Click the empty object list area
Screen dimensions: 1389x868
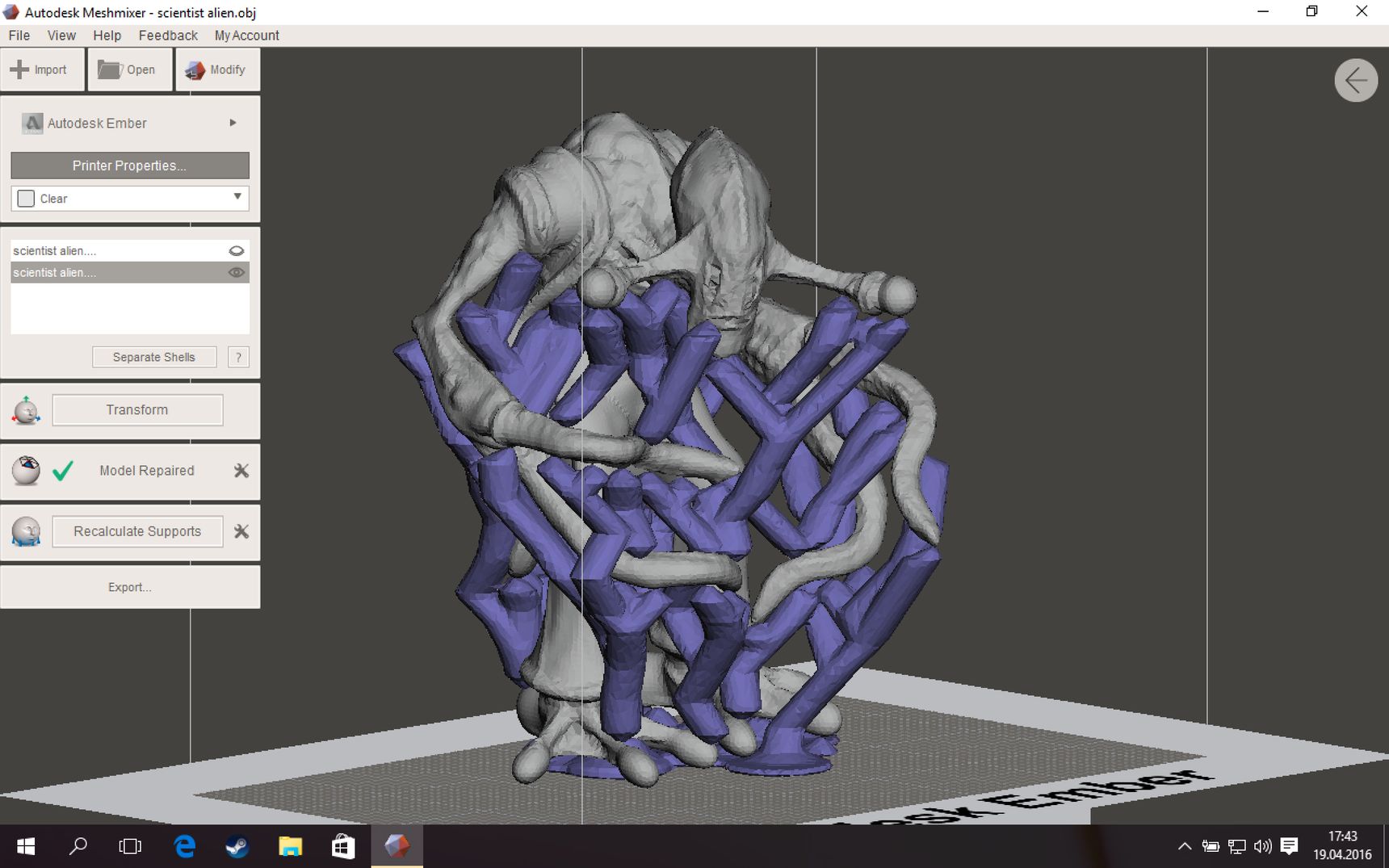130,308
